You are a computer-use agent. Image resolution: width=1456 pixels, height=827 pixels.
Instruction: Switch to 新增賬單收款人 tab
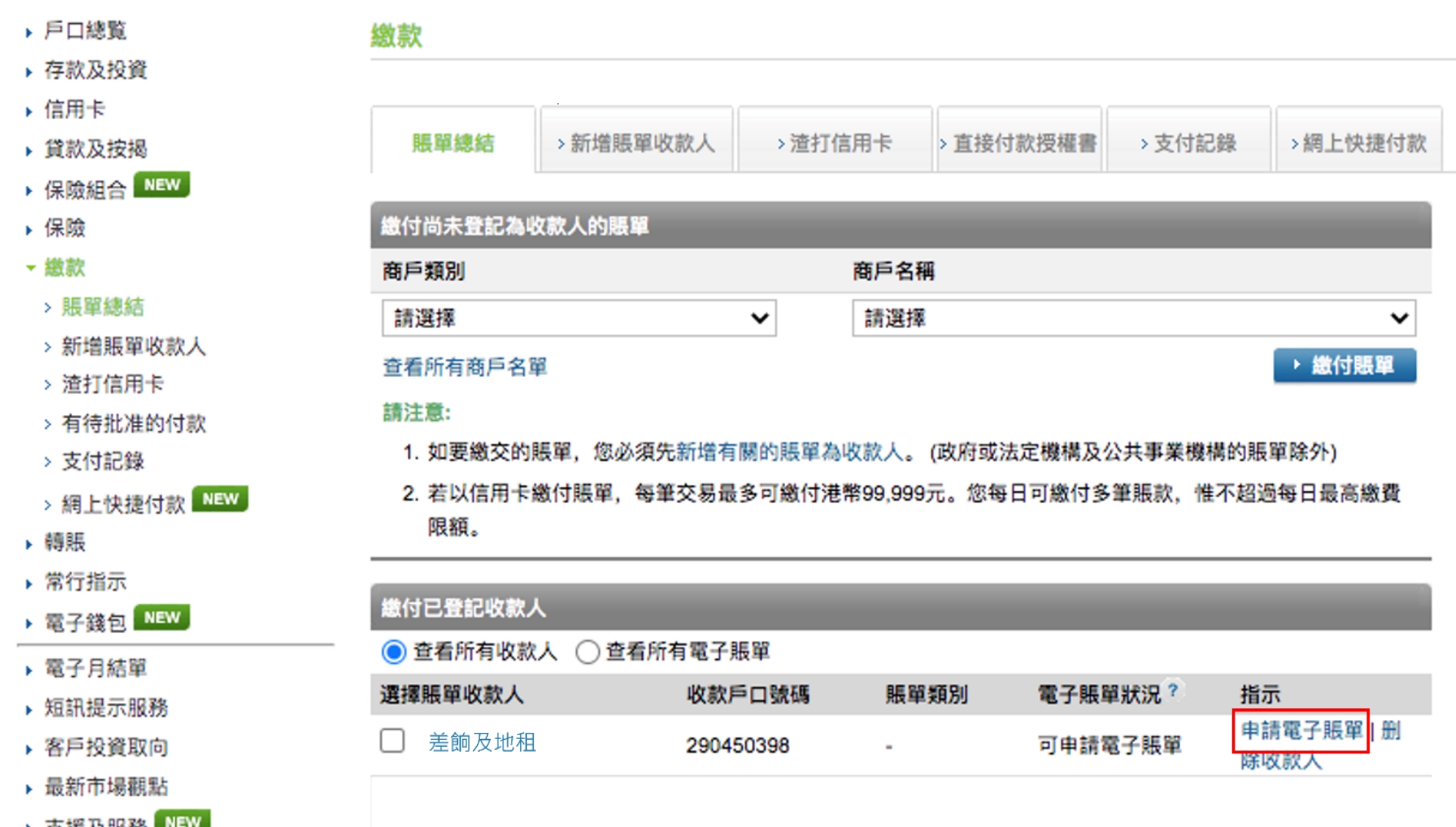coord(636,143)
